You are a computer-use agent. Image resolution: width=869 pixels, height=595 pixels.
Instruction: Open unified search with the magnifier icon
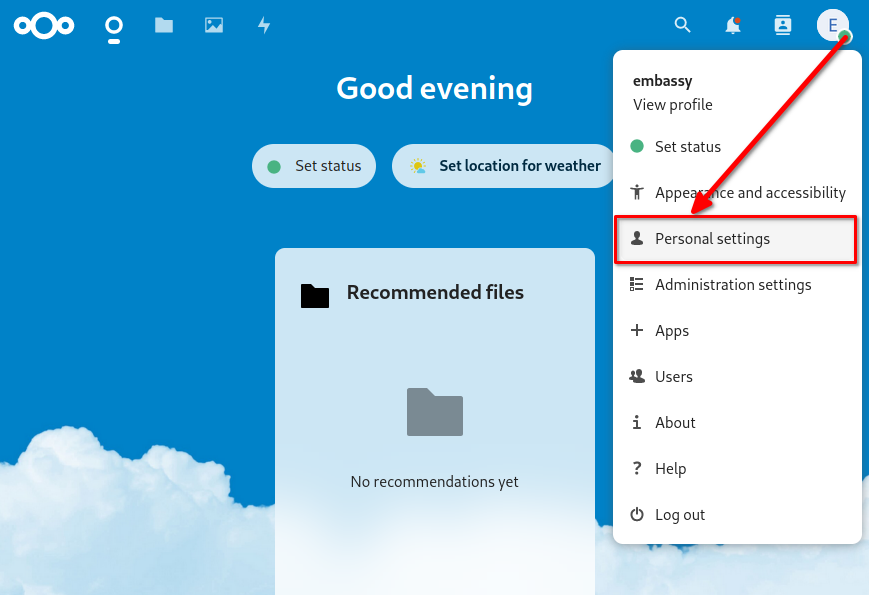click(682, 25)
